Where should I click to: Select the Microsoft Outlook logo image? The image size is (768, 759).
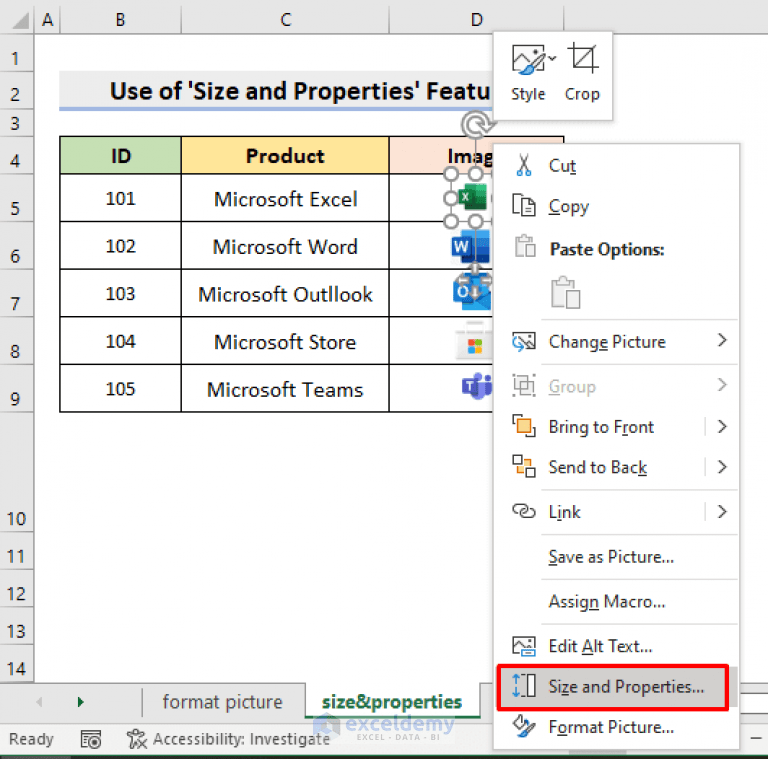pos(472,292)
